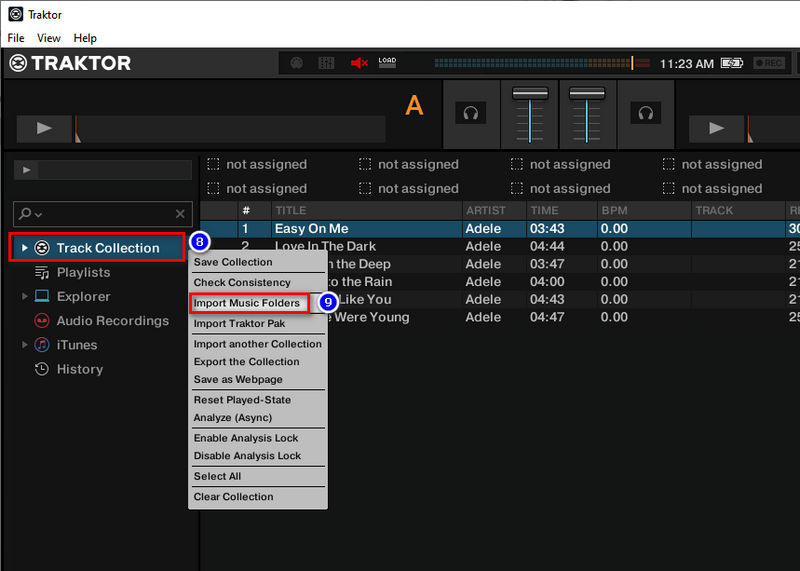
Task: Sort by the # column header
Action: coord(254,210)
